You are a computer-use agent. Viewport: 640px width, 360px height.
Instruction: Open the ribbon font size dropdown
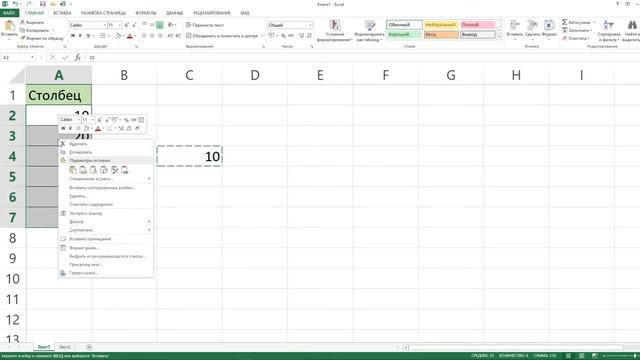(x=120, y=25)
